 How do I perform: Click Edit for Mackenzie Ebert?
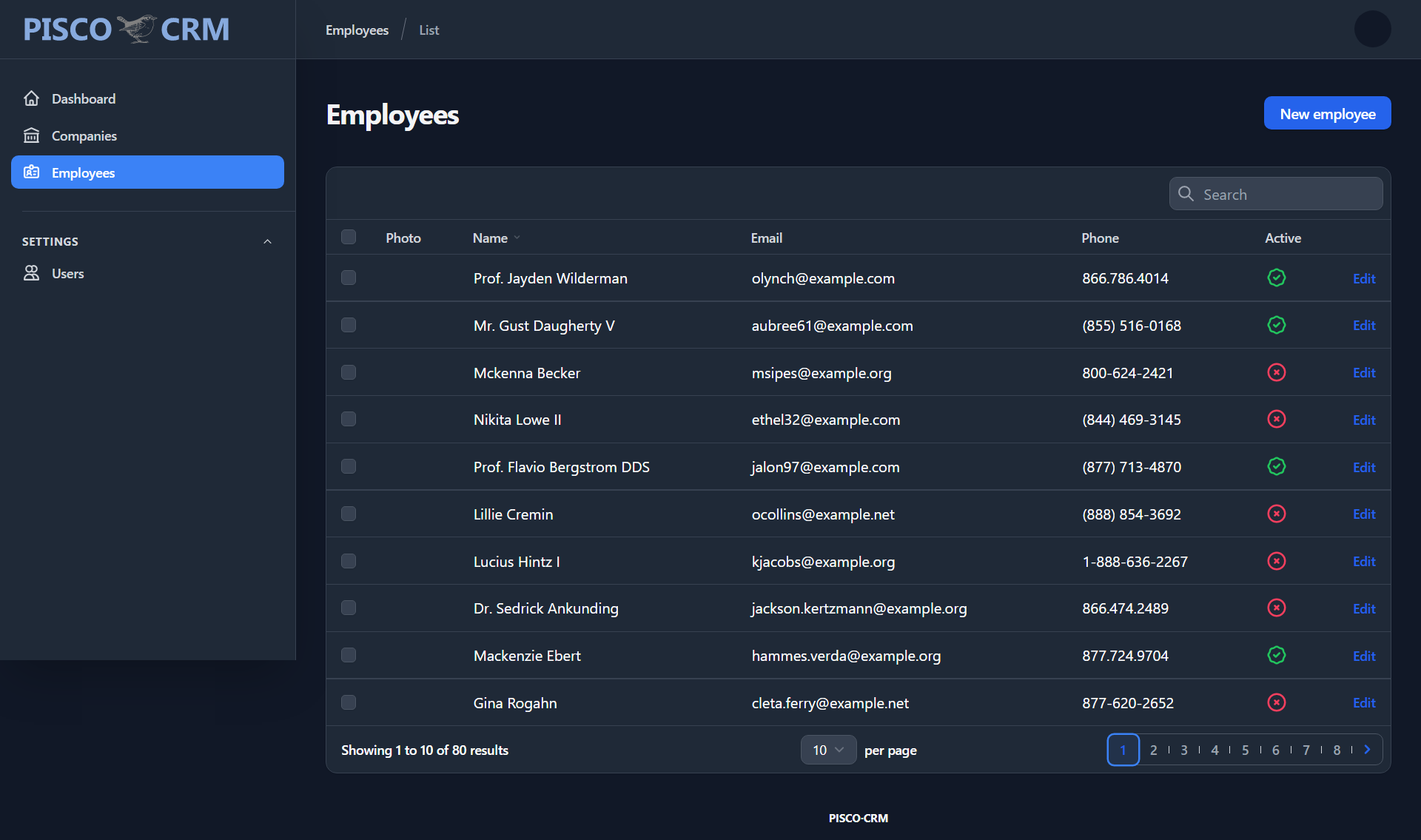[1363, 656]
